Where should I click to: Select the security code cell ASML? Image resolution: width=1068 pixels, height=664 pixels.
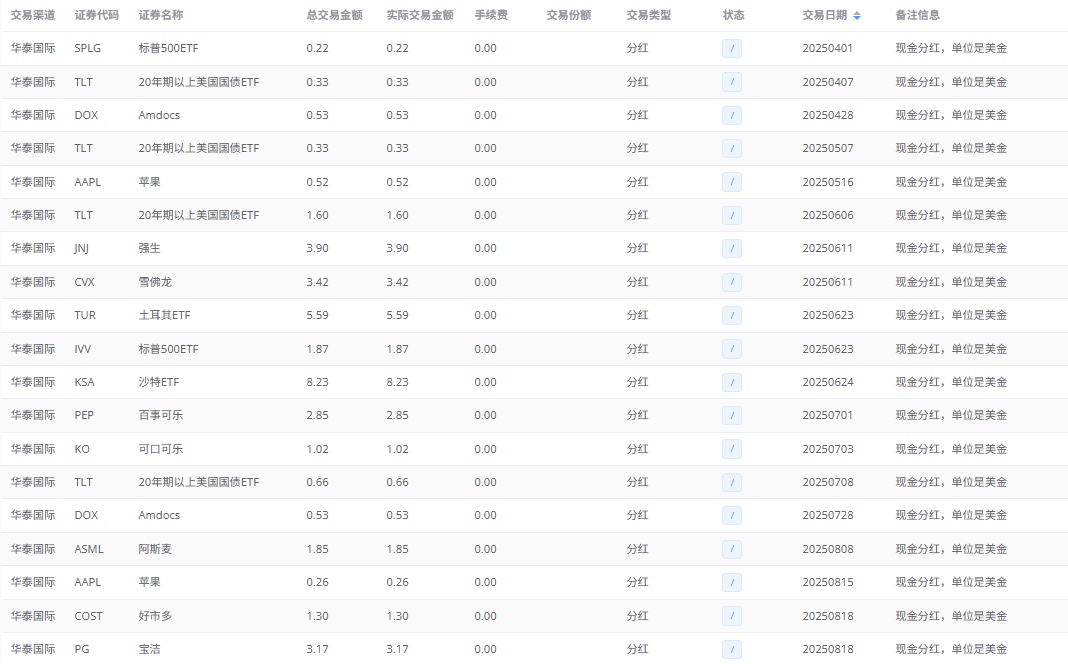point(89,549)
